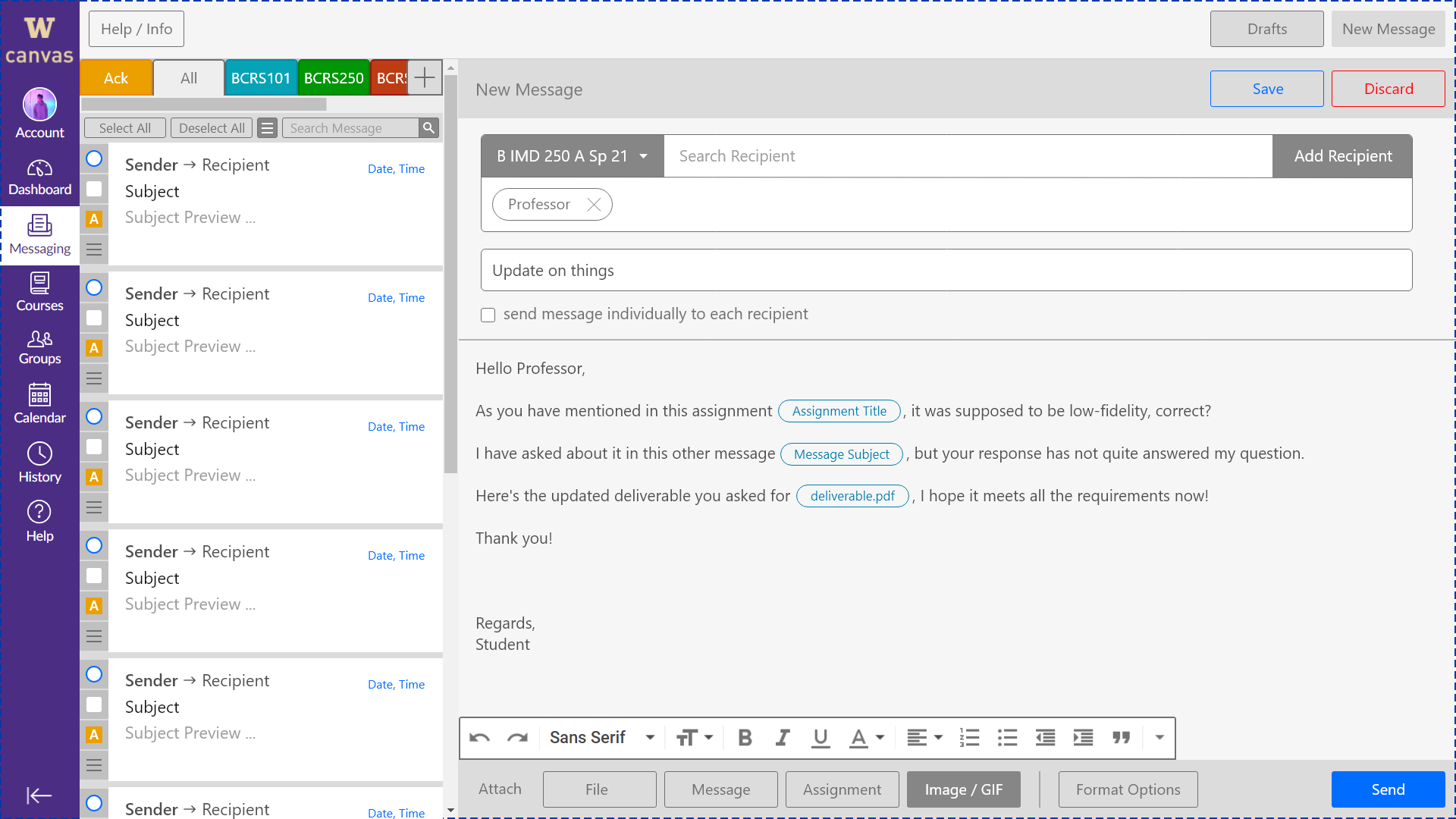Open Drafts
This screenshot has height=819, width=1456.
(1267, 29)
